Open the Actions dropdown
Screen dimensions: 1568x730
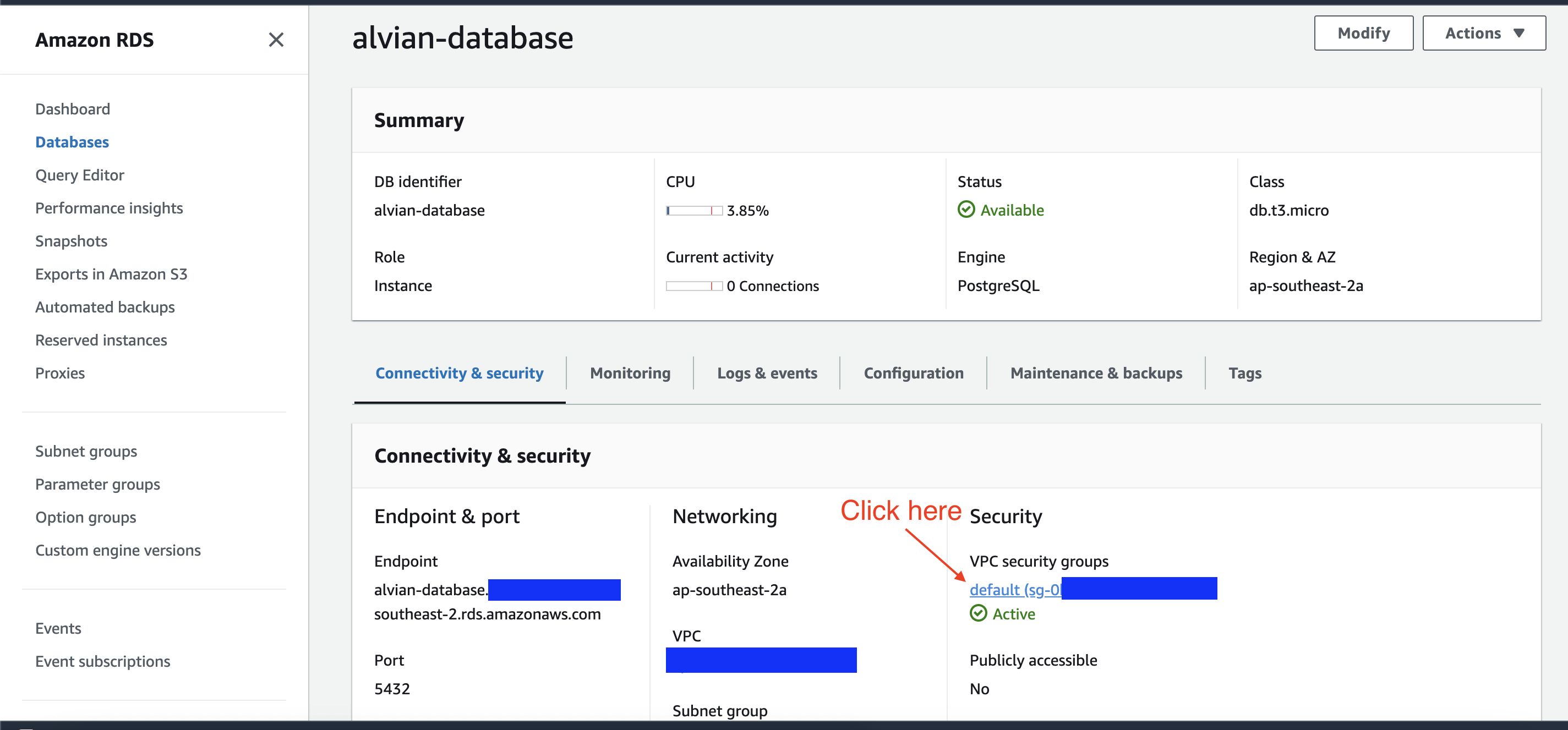1483,33
